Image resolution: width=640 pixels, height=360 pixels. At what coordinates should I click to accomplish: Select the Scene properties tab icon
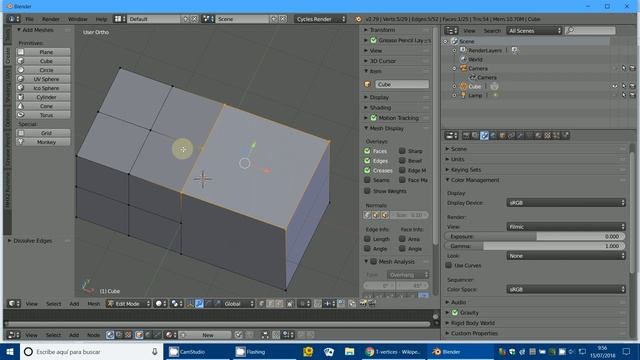click(x=484, y=136)
